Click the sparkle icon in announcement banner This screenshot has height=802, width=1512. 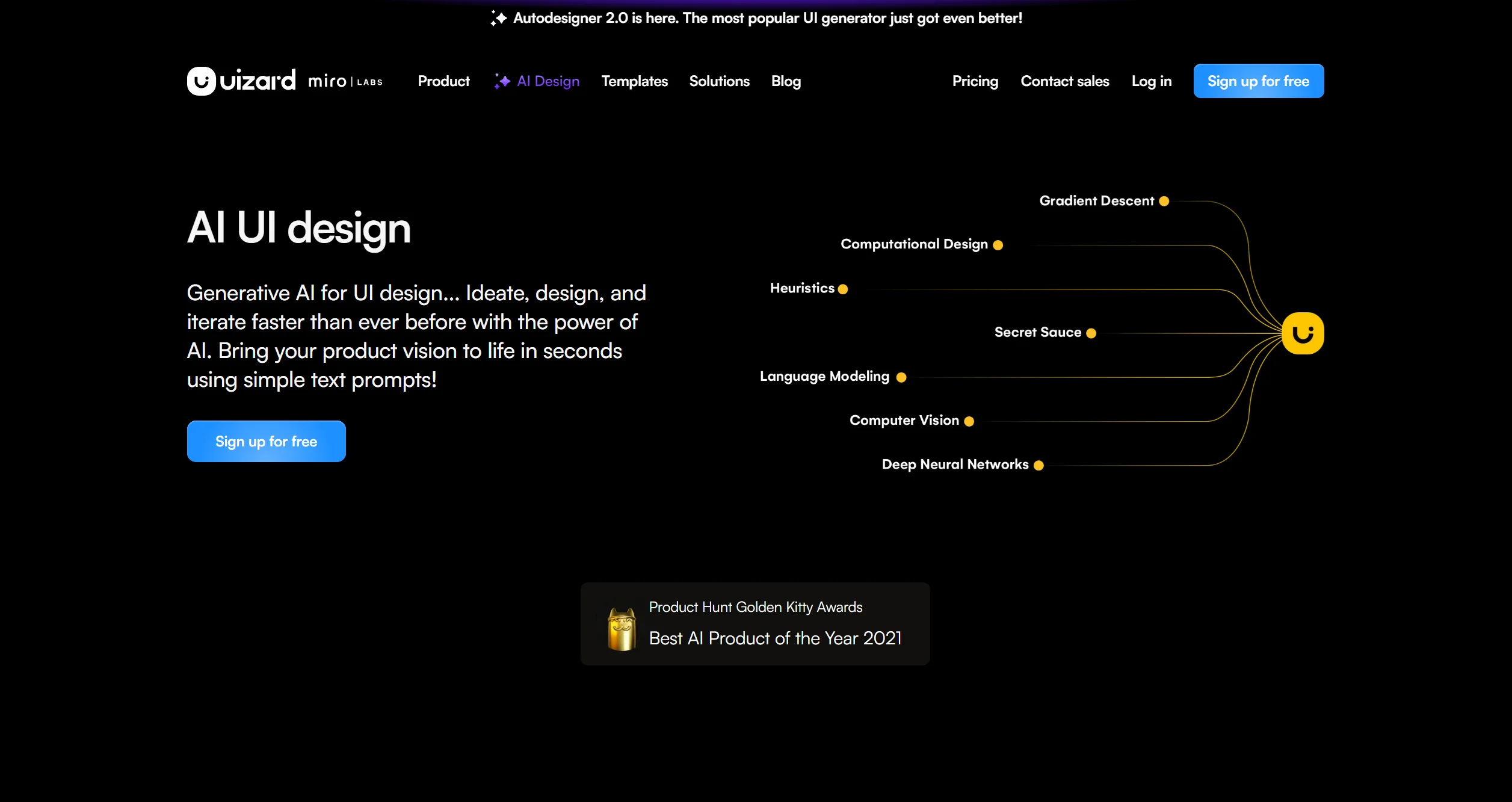[498, 18]
